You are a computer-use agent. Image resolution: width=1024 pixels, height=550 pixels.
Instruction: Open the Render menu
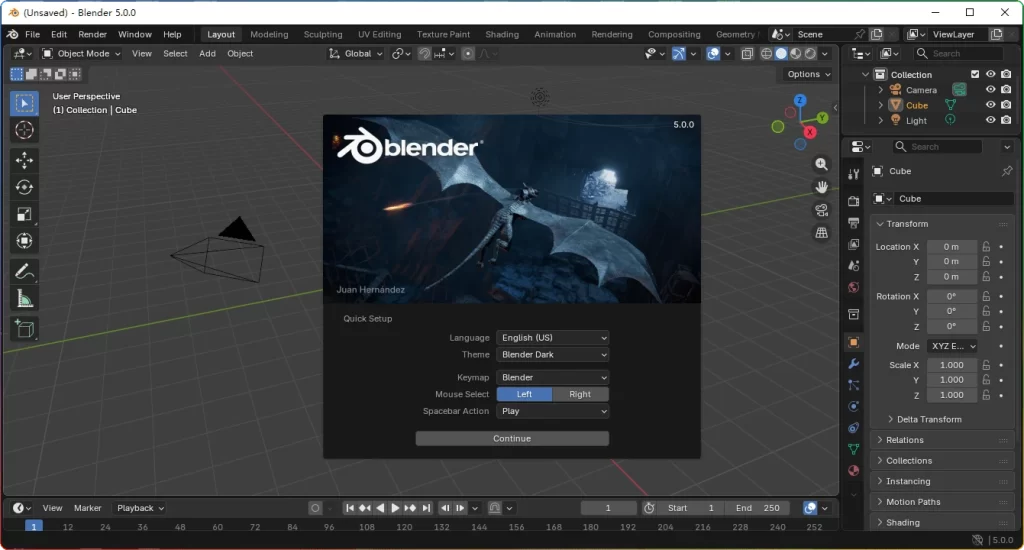[x=92, y=34]
